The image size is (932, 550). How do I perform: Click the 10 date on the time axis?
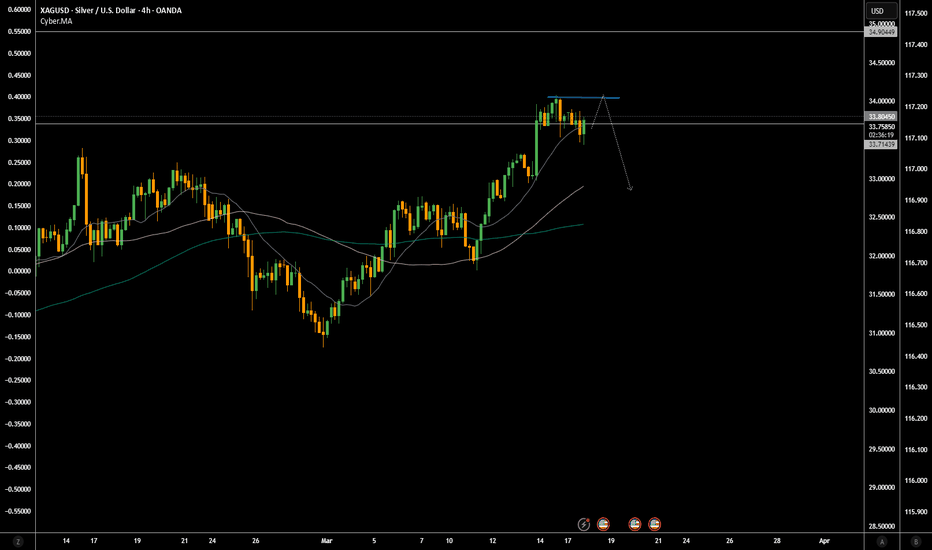(449, 540)
